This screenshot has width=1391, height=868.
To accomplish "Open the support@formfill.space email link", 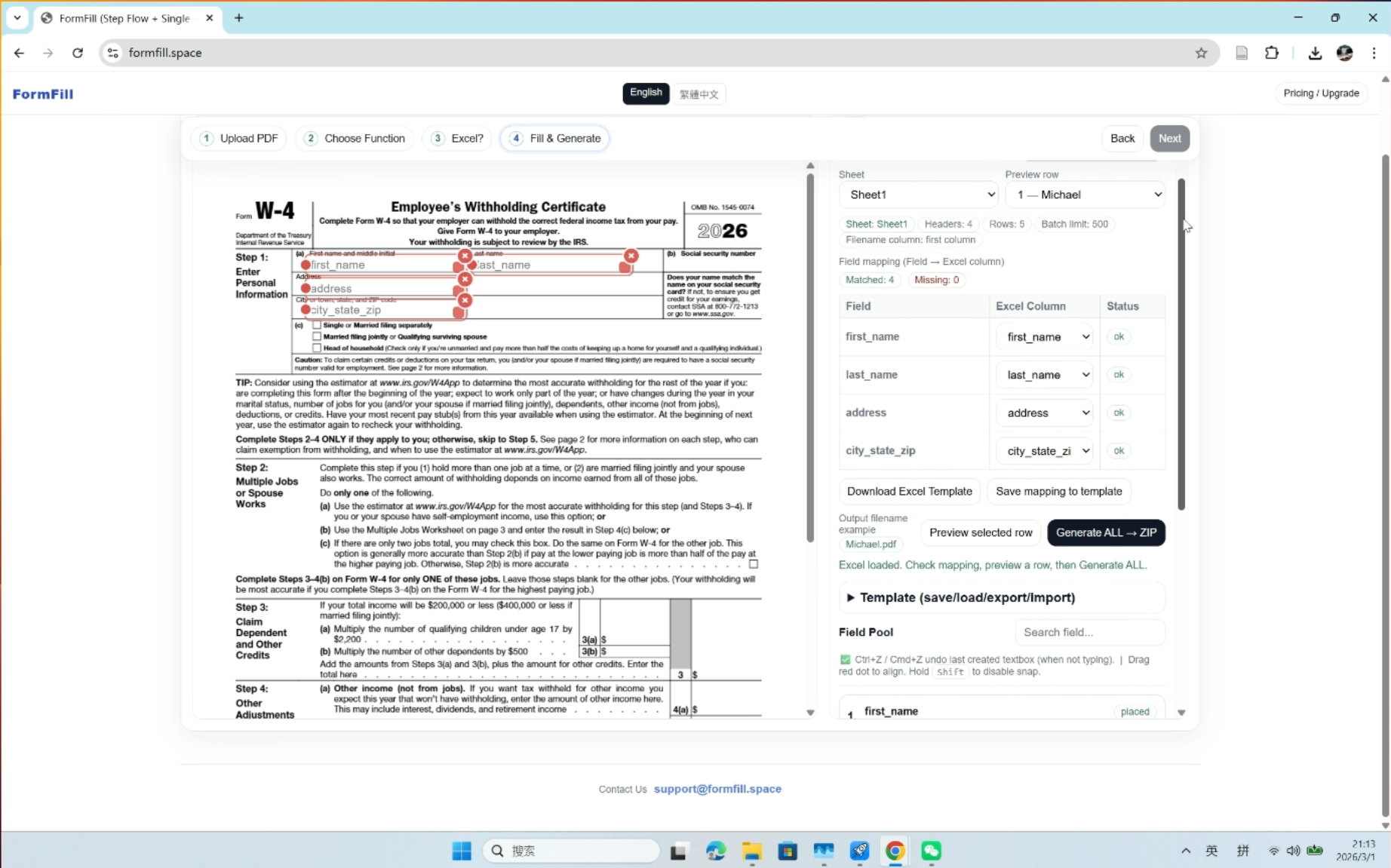I will 717,789.
